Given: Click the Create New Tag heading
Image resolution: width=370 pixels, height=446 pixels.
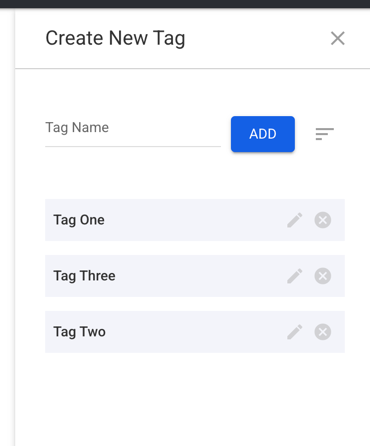Looking at the screenshot, I should point(115,38).
